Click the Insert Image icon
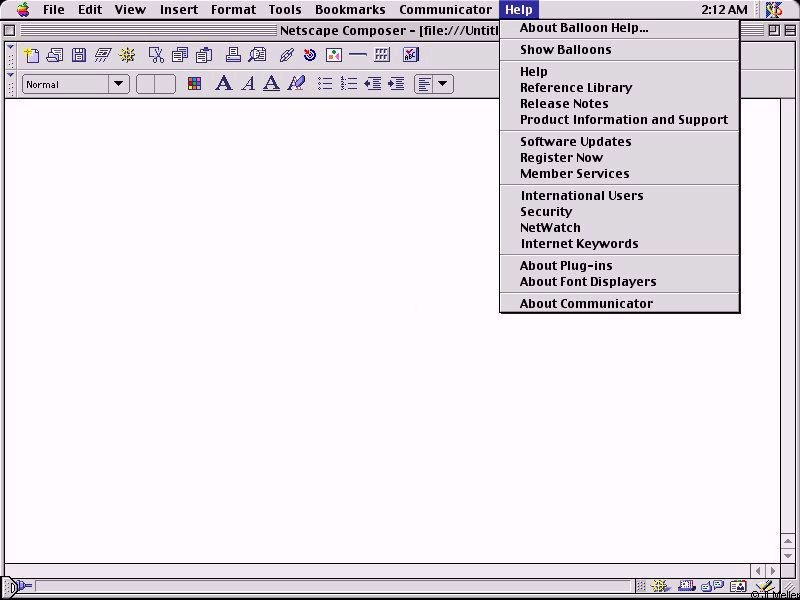Image resolution: width=800 pixels, height=600 pixels. tap(334, 55)
